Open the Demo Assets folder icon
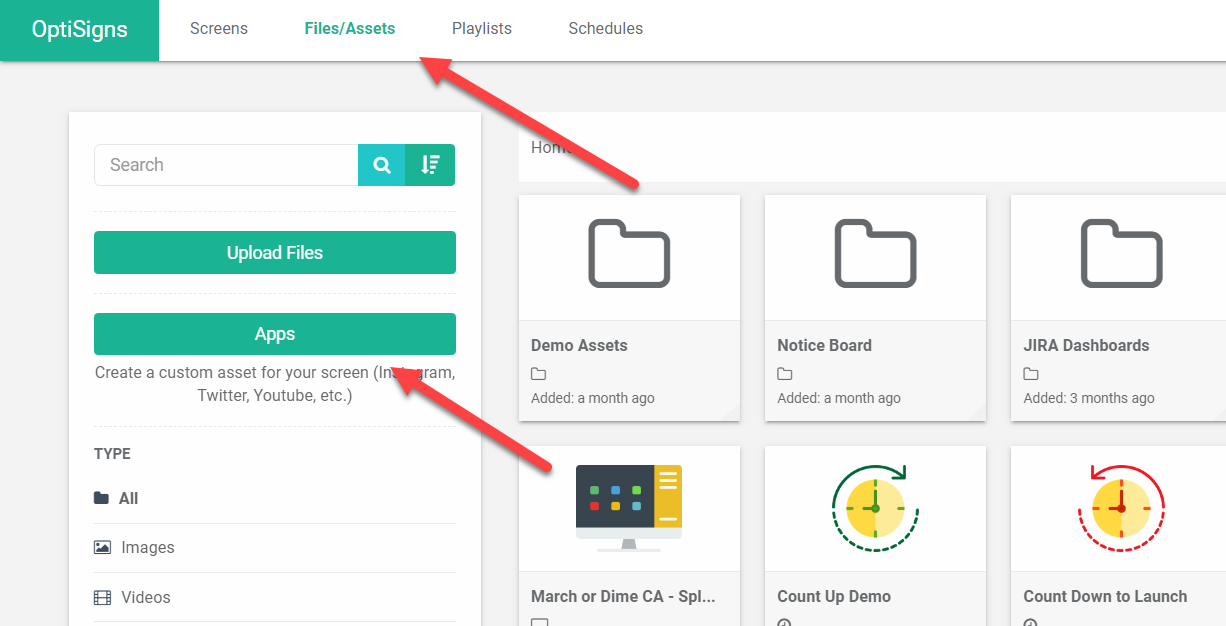This screenshot has height=626, width=1226. 629,255
